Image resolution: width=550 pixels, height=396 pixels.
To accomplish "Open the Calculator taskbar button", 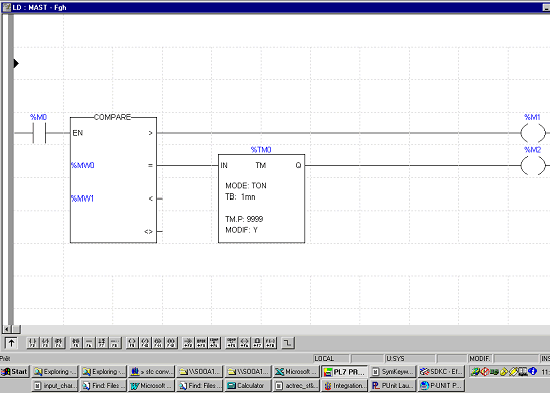I will click(248, 385).
